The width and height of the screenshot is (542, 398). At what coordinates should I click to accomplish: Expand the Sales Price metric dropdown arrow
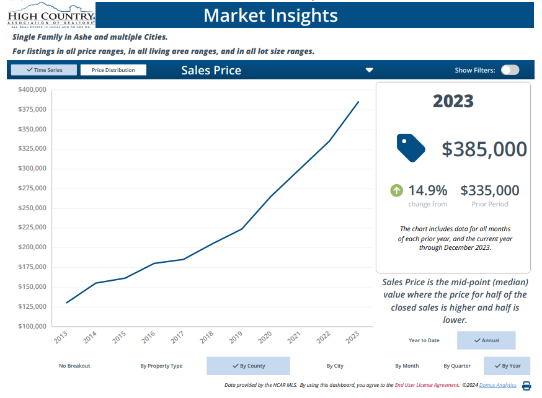[x=369, y=70]
